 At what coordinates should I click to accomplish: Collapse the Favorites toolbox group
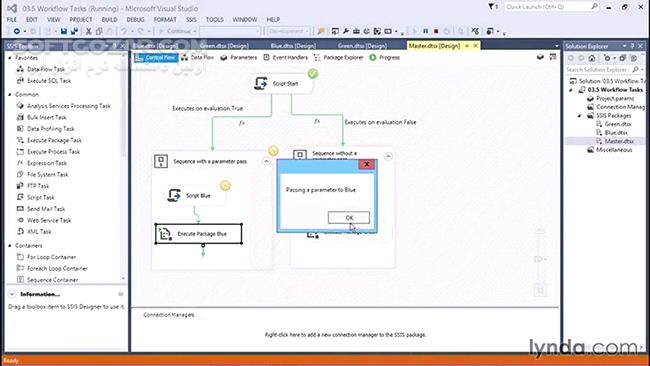[10, 58]
